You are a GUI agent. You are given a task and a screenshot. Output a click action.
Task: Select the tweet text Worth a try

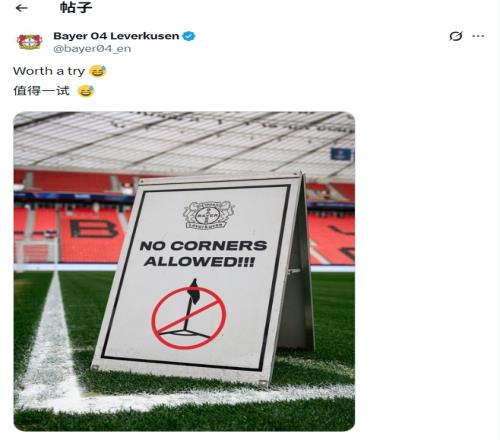click(x=49, y=71)
